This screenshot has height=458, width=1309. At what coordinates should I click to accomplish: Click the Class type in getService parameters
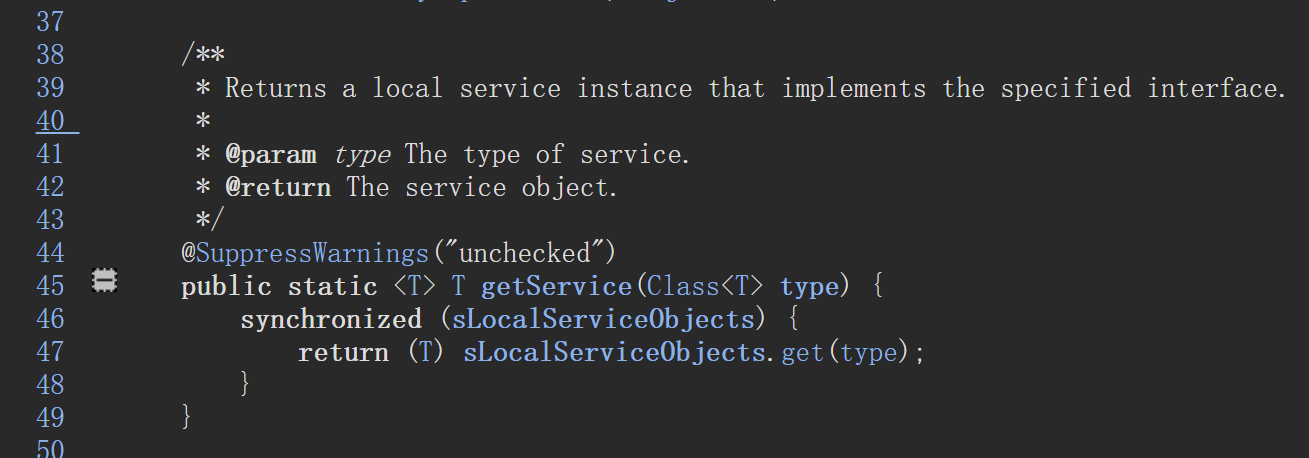tap(683, 287)
